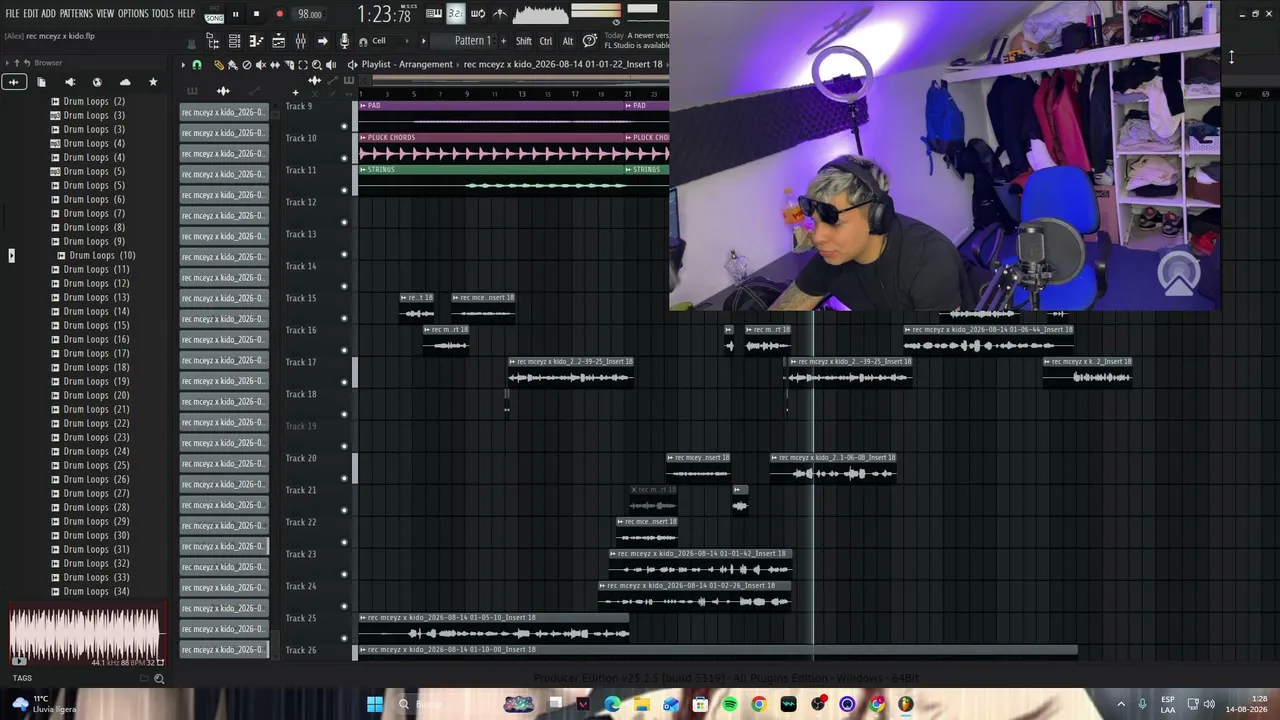
Task: Select the Playback speaker tool
Action: [x=331, y=65]
